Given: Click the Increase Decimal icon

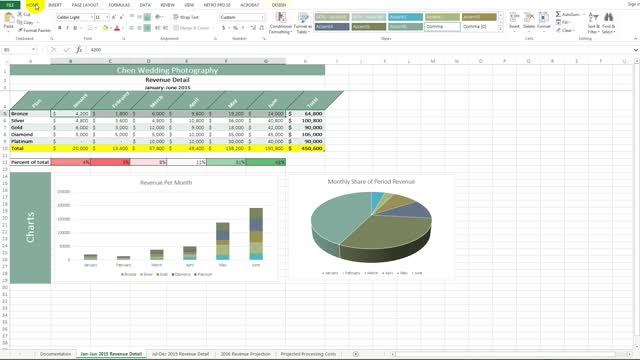Looking at the screenshot, I should tap(253, 28).
